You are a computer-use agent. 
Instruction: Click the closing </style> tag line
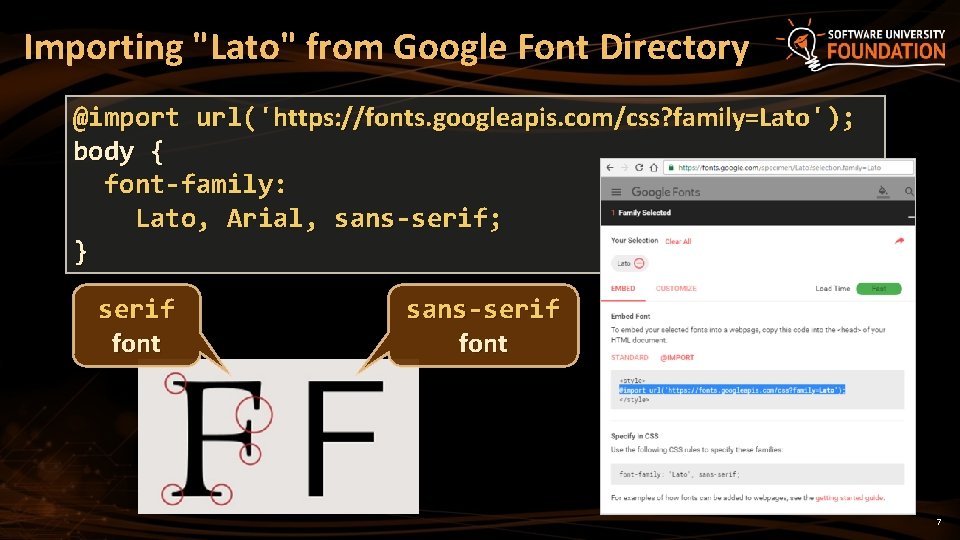pos(634,400)
